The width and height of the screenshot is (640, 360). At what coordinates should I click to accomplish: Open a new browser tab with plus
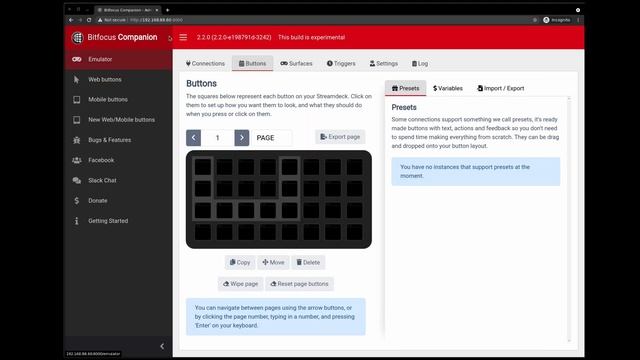pyautogui.click(x=167, y=10)
